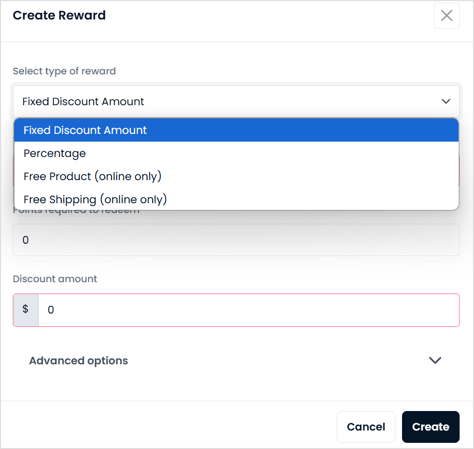This screenshot has width=474, height=449.
Task: Click the reward type dropdown chevron arrow
Action: (446, 101)
